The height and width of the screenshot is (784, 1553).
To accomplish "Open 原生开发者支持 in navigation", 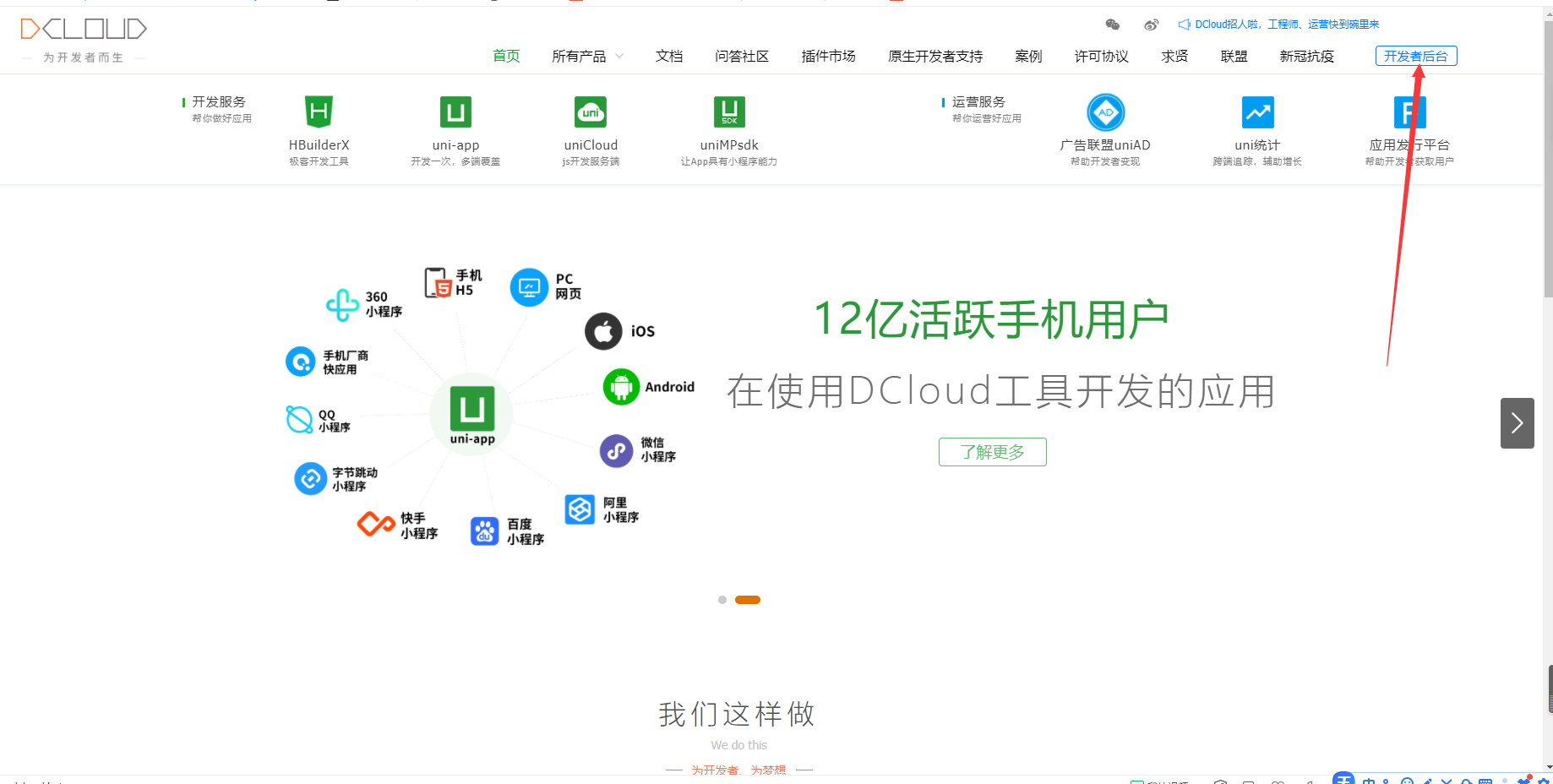I will point(935,57).
